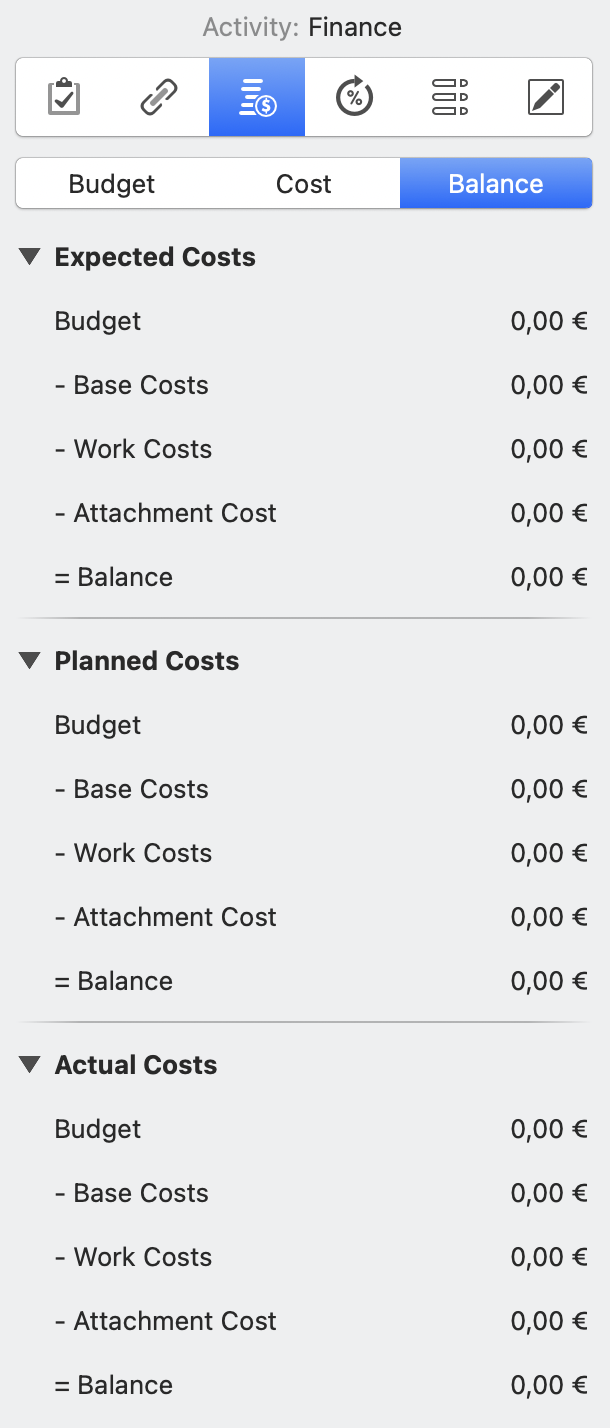This screenshot has height=1428, width=610.
Task: Open the checklist inspector icon
Action: [63, 97]
